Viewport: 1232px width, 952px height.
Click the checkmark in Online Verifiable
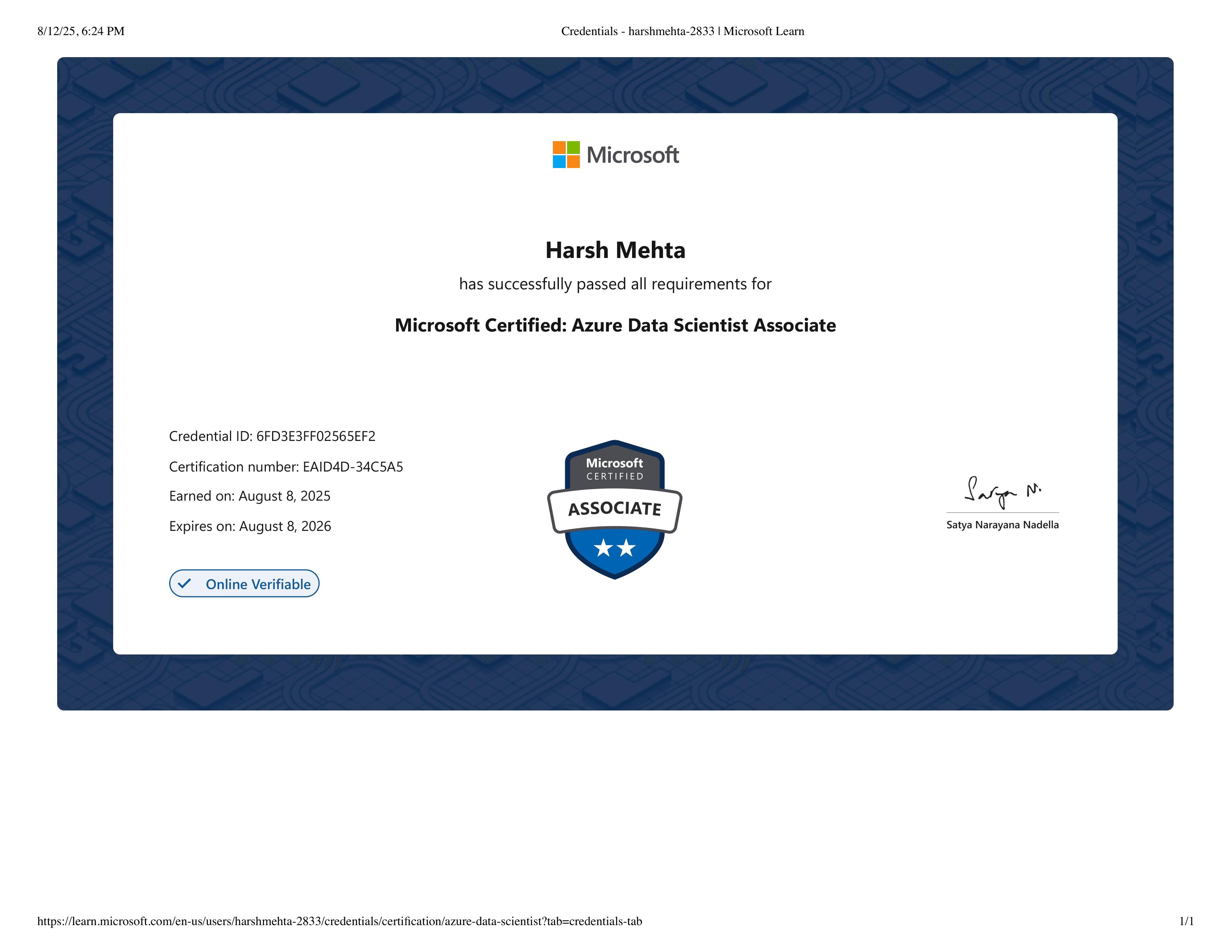[x=184, y=584]
